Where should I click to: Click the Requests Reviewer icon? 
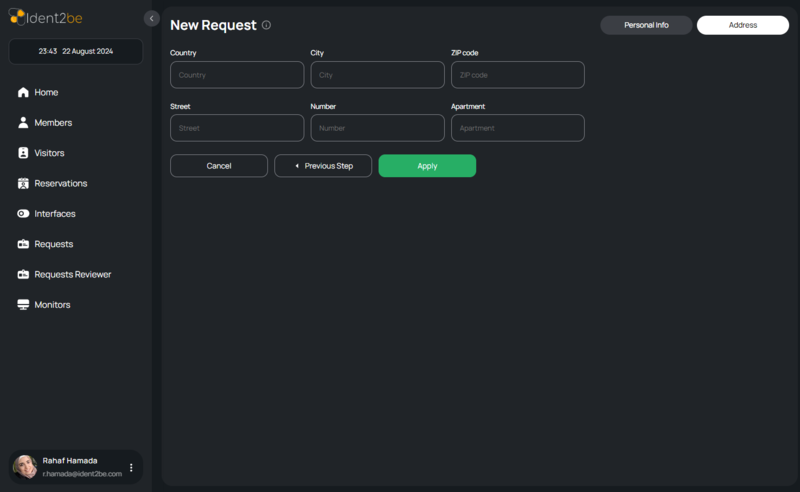point(23,274)
